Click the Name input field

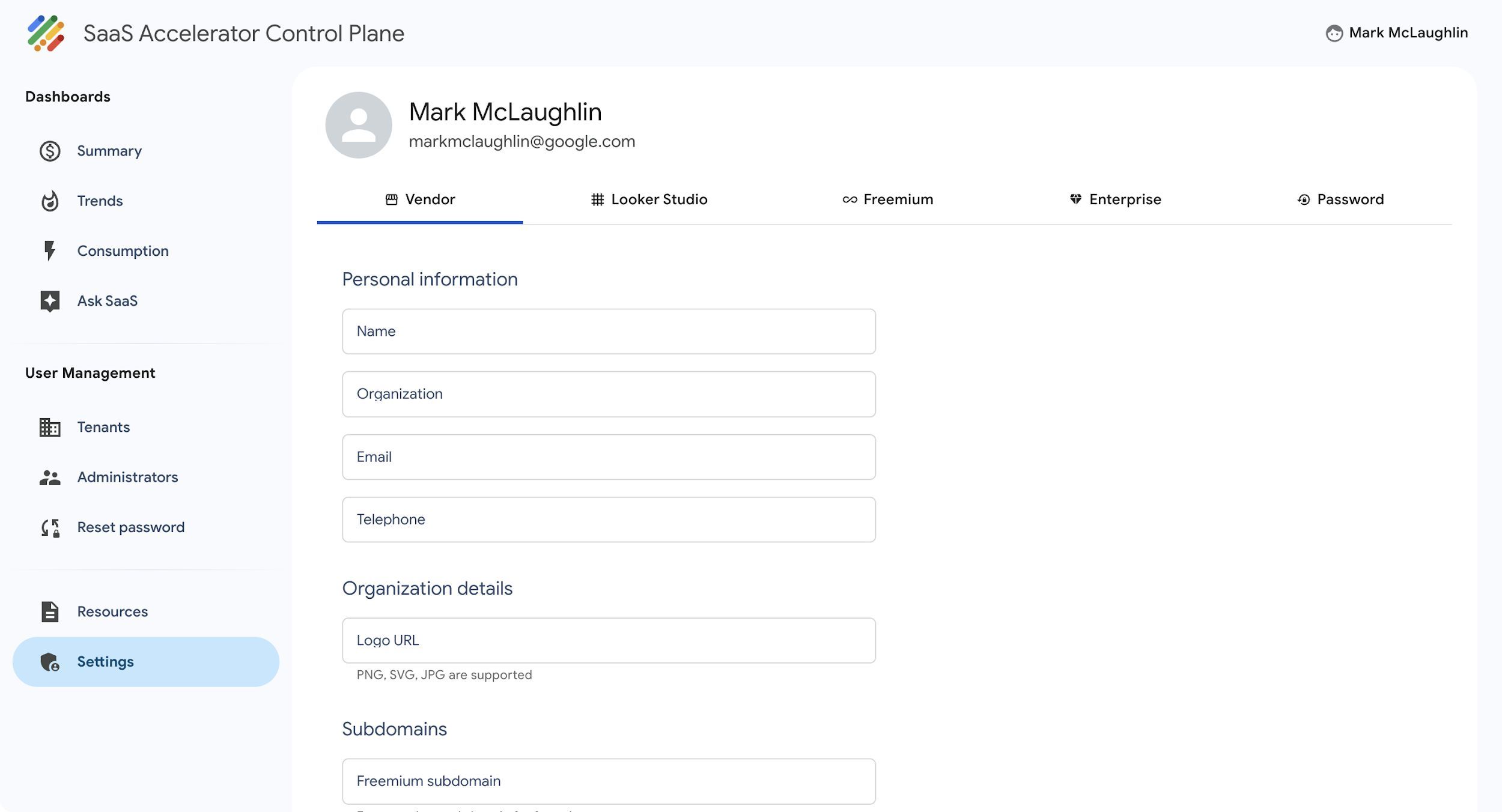pyautogui.click(x=608, y=331)
